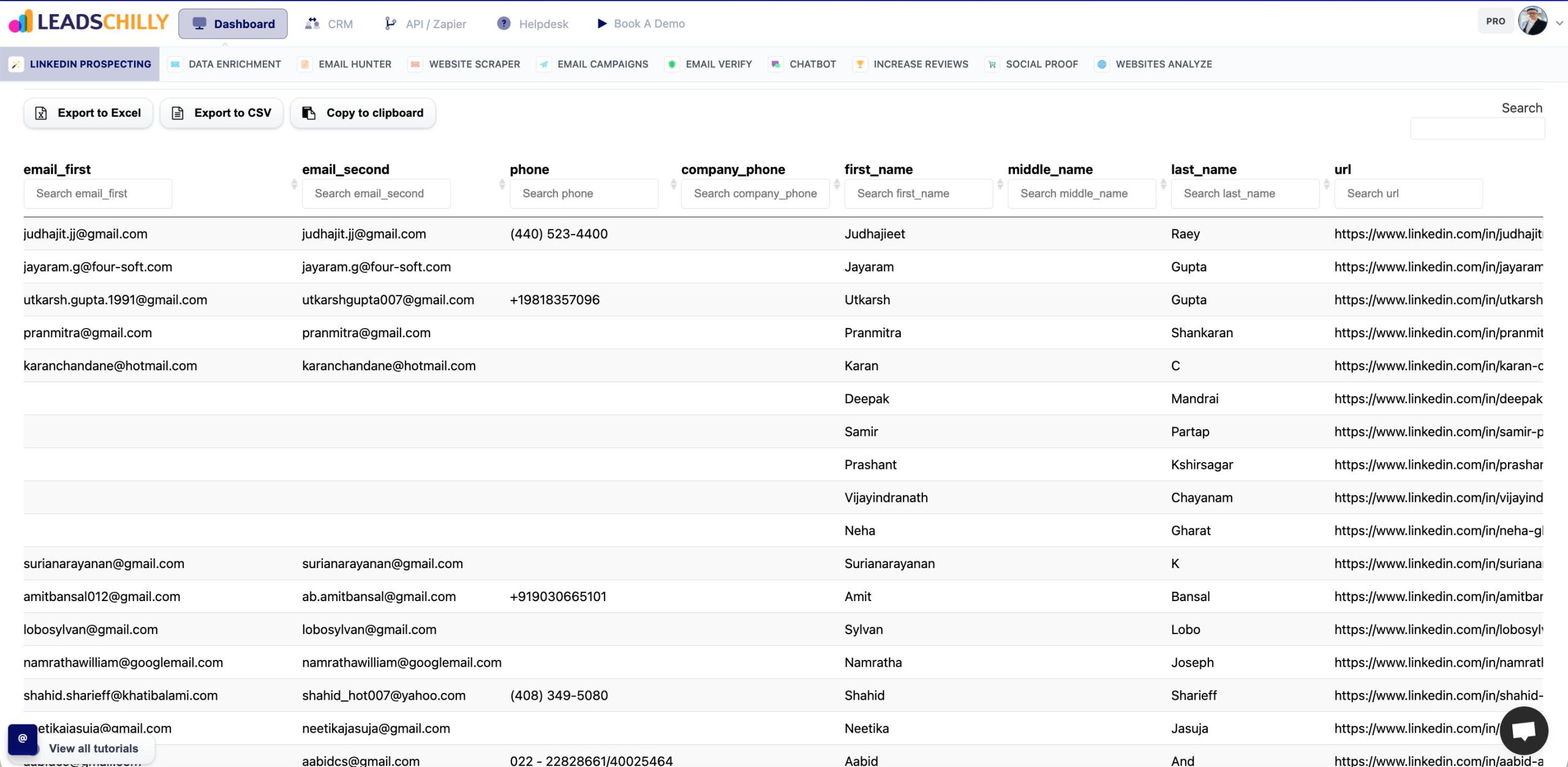Image resolution: width=1568 pixels, height=767 pixels.
Task: Focus the Search first_name filter field
Action: pyautogui.click(x=919, y=193)
